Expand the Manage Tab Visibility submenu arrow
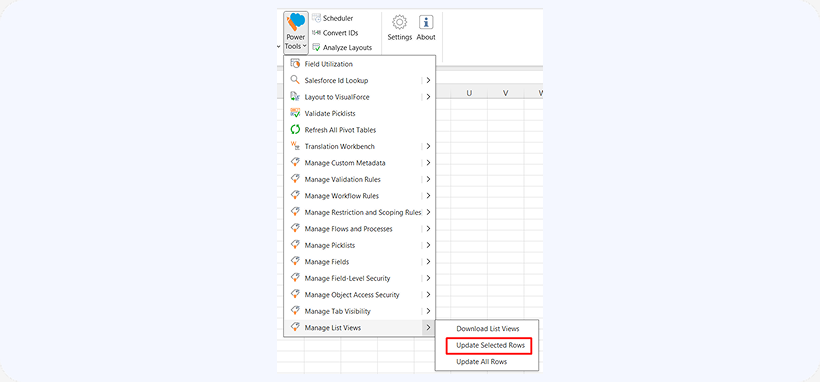This screenshot has height=382, width=820. click(428, 311)
